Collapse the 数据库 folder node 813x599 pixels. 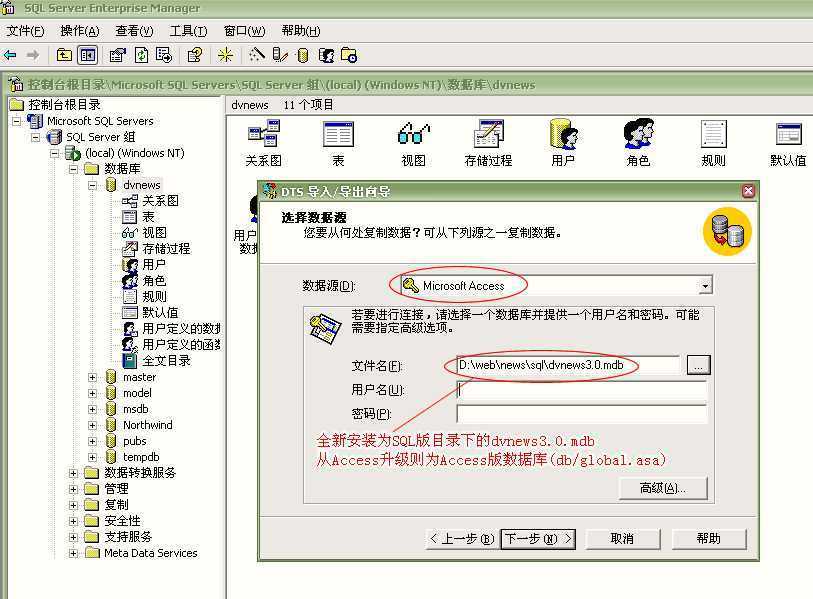pyautogui.click(x=73, y=169)
